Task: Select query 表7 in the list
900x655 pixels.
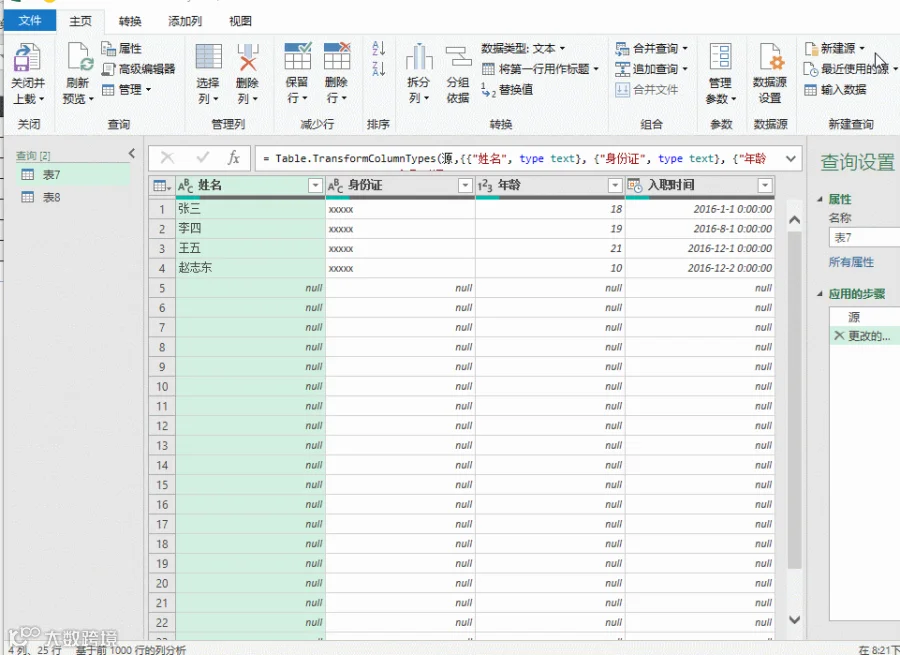Action: tap(73, 175)
